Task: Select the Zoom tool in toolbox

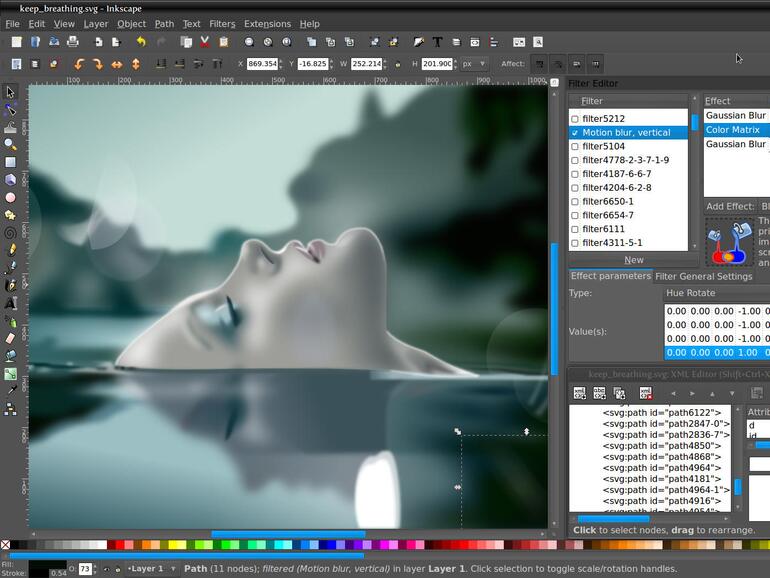Action: point(11,145)
